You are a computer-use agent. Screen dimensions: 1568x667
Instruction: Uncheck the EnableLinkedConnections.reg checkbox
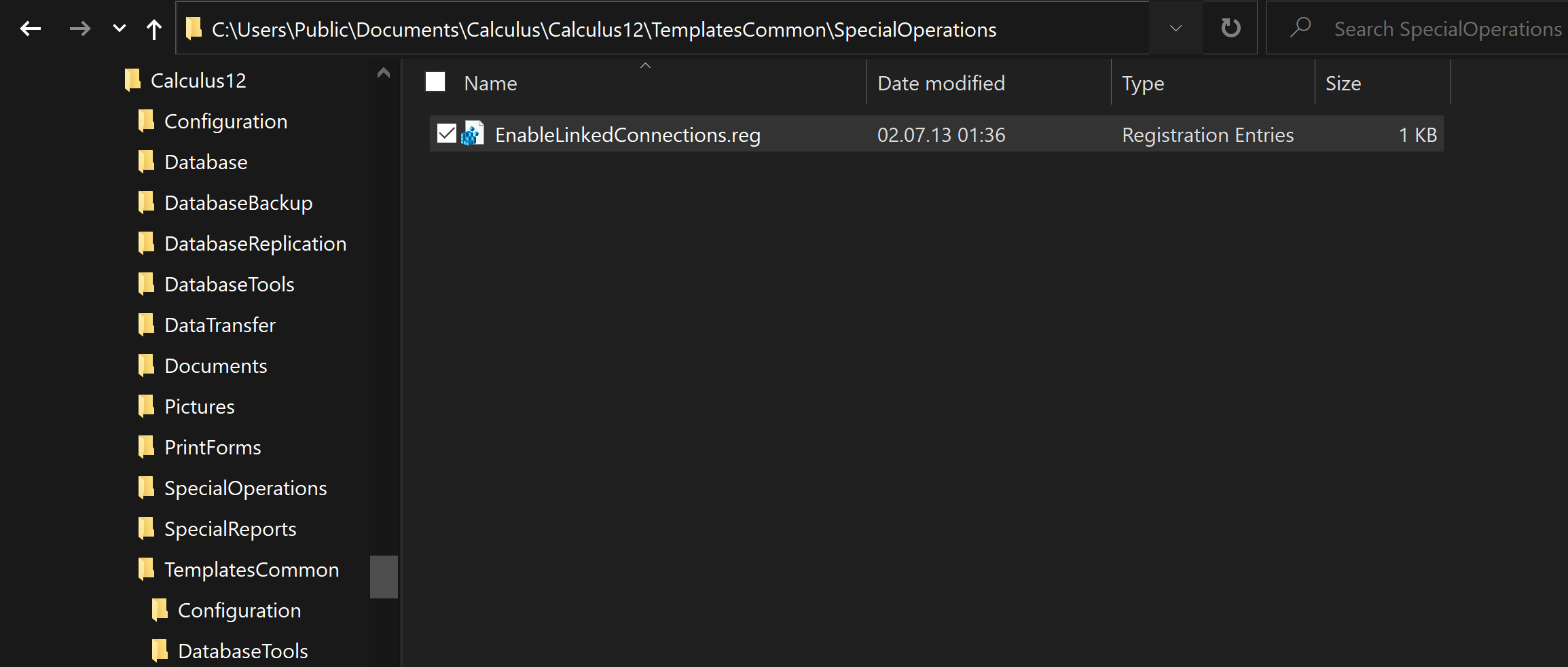[x=446, y=134]
